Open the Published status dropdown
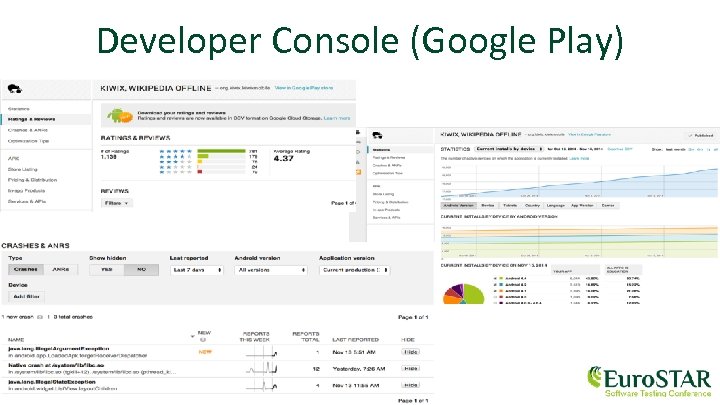 coord(701,135)
